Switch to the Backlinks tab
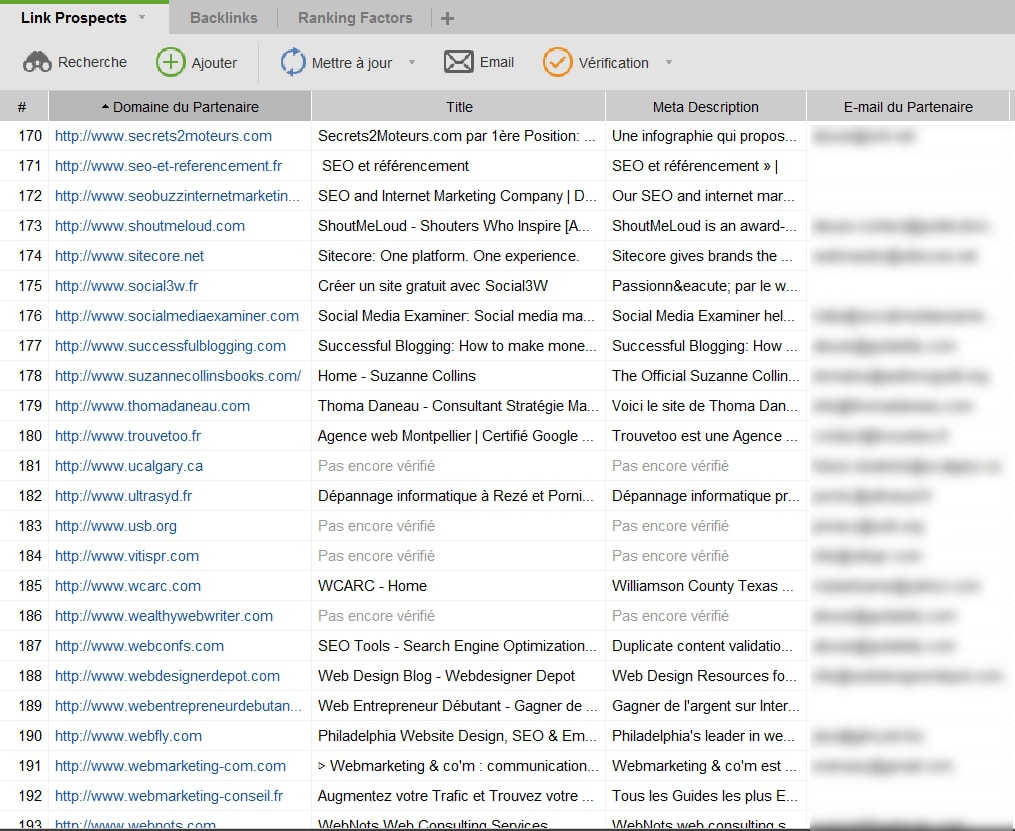Screen dimensions: 1015x831 click(224, 17)
